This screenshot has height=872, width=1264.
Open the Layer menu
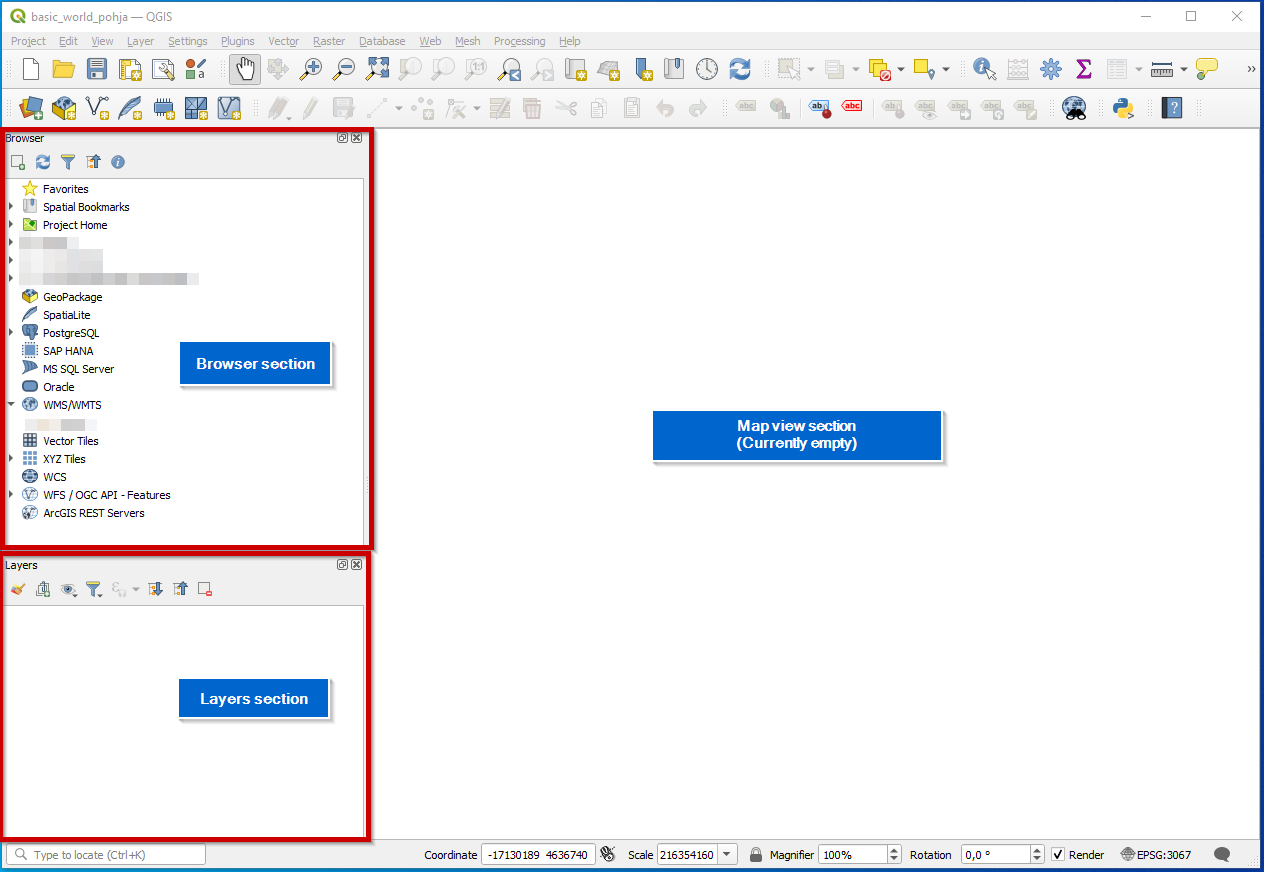click(140, 41)
